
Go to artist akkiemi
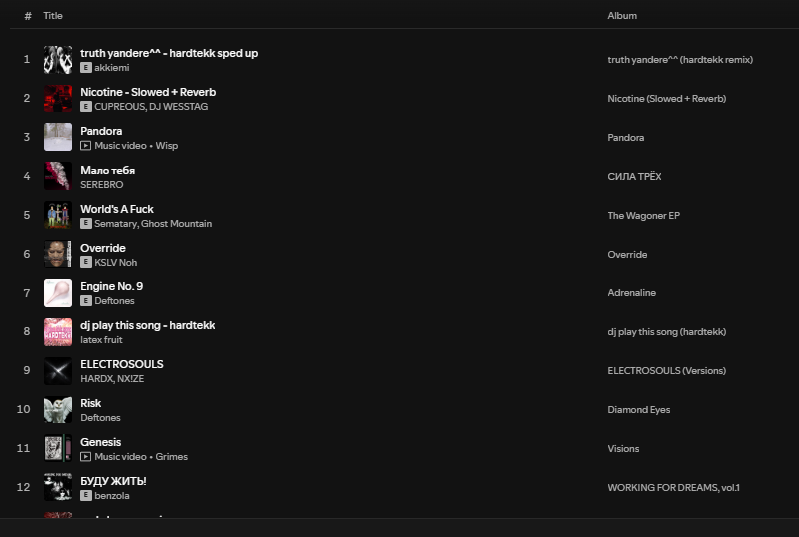coord(112,68)
